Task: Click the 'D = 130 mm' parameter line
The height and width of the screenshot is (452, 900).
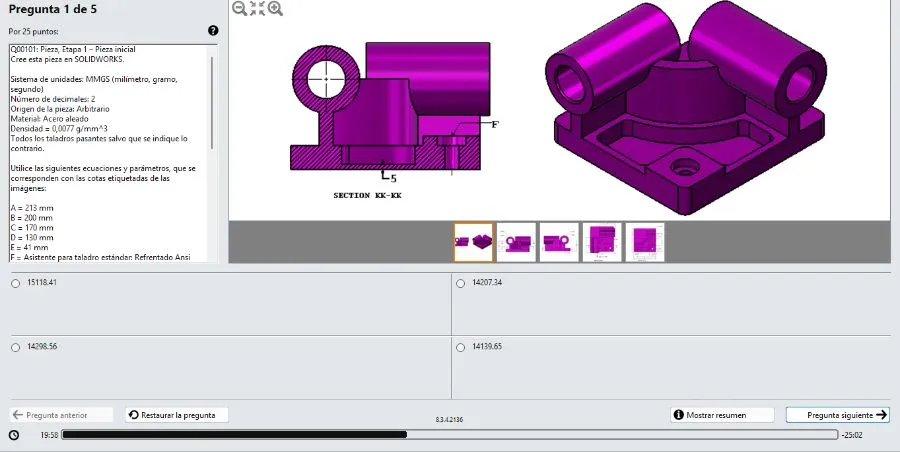Action: pyautogui.click(x=32, y=237)
